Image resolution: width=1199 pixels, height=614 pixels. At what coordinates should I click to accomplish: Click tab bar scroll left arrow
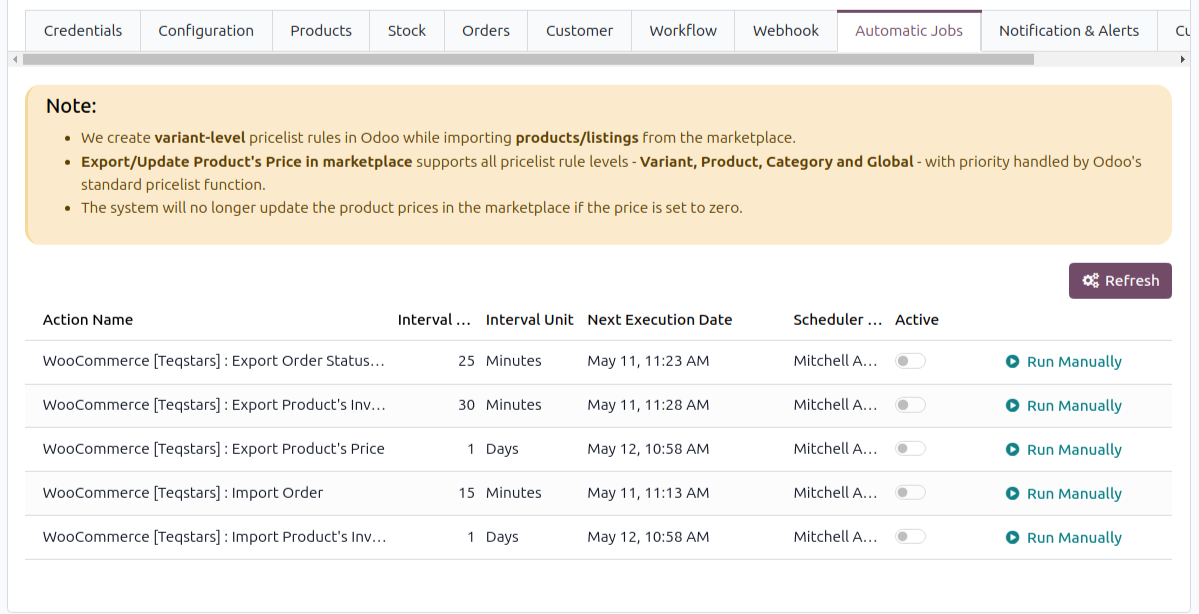click(x=15, y=59)
